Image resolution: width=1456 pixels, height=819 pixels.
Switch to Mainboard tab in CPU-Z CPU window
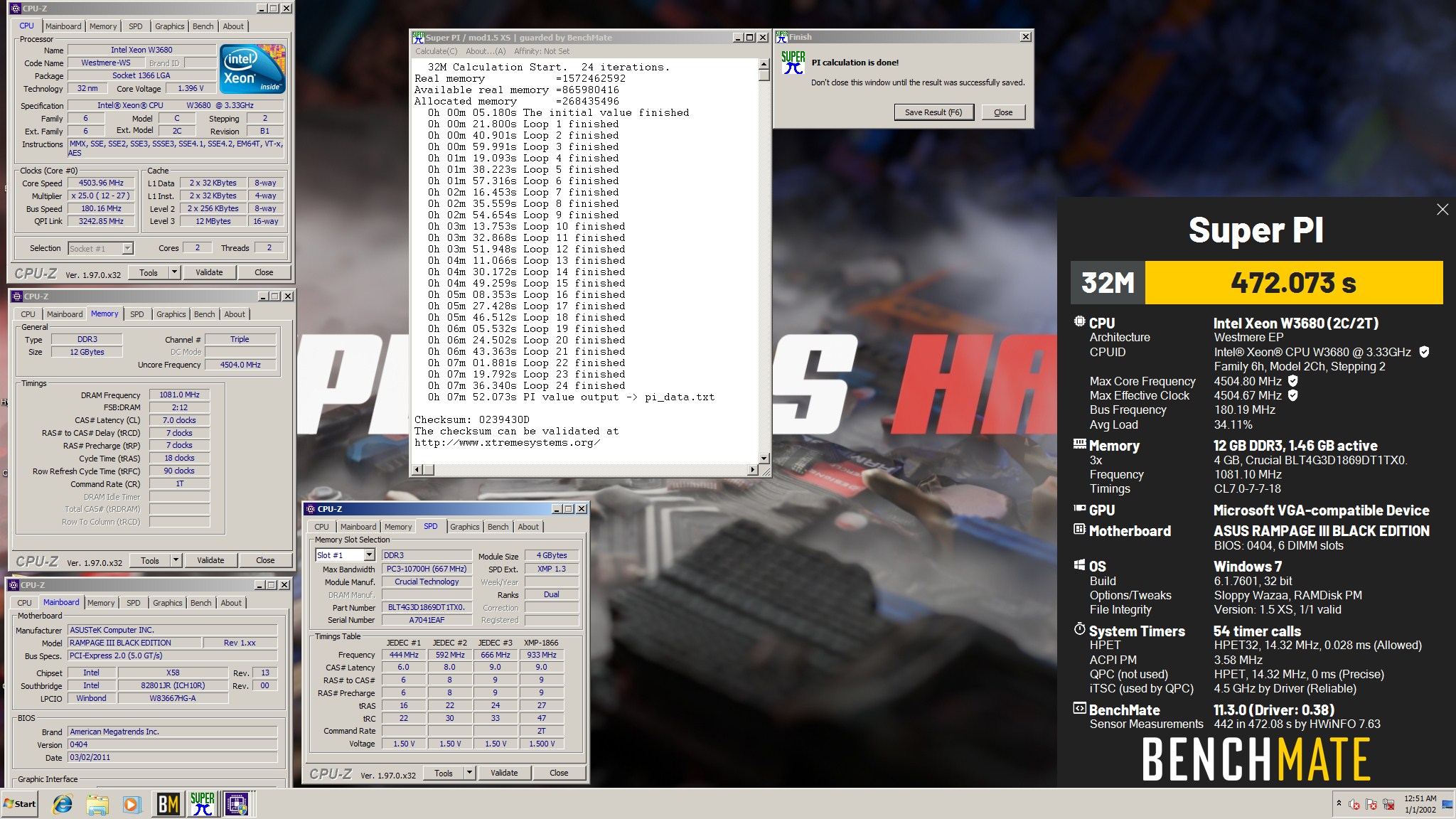coord(63,26)
